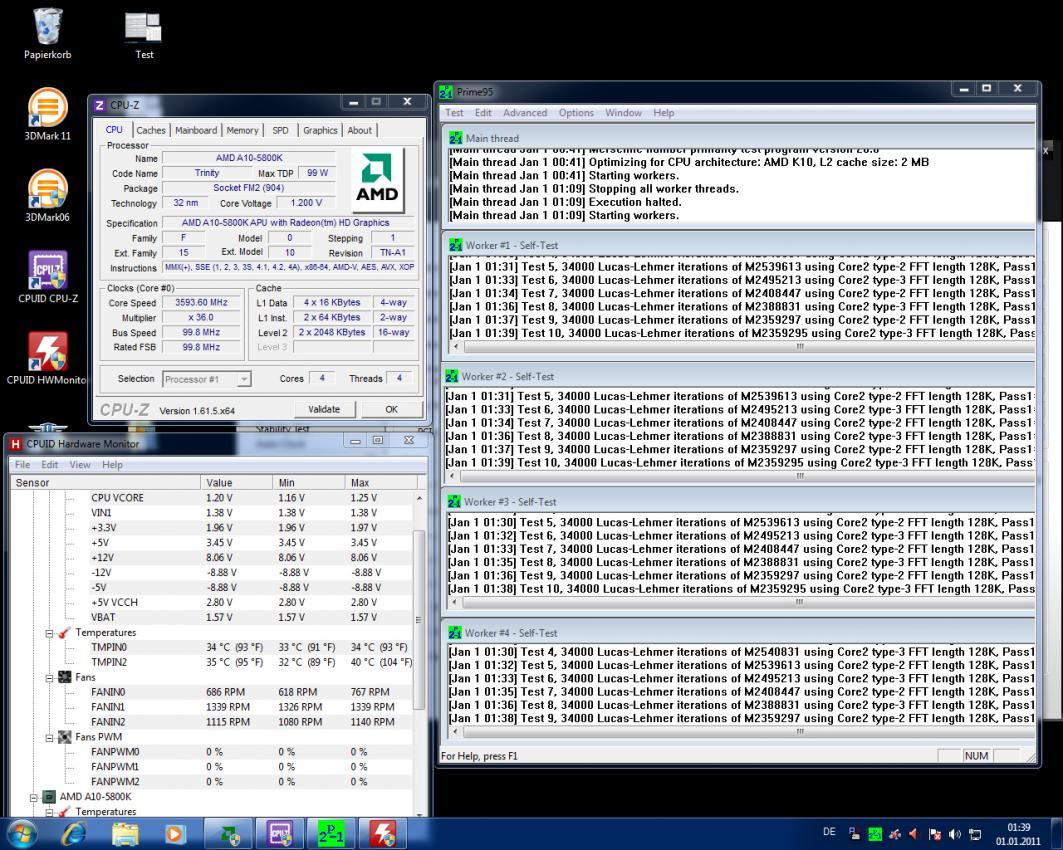Click the Worker #4 Self-Test window icon

click(454, 632)
